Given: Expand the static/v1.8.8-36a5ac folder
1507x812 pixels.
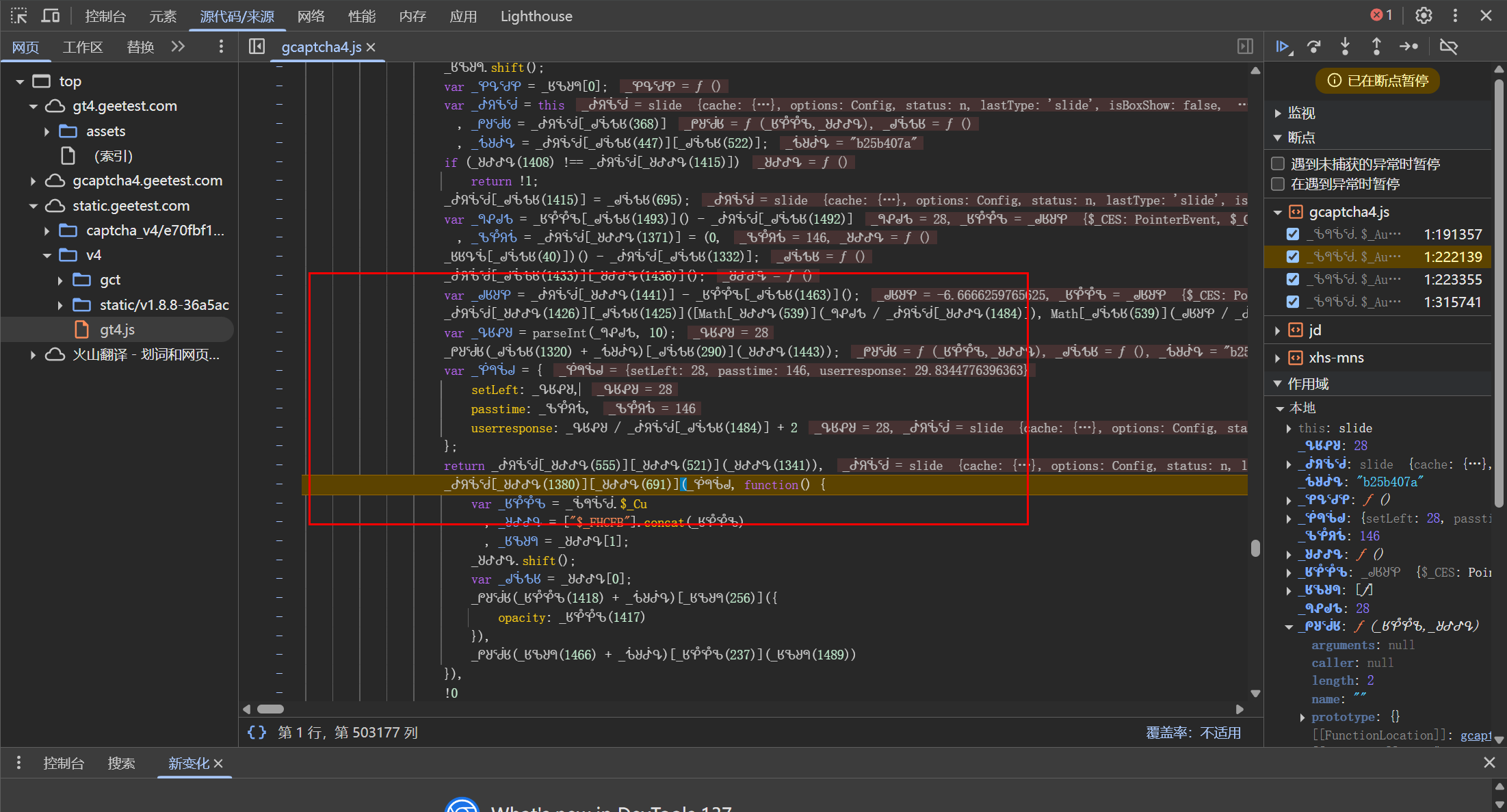Looking at the screenshot, I should [60, 305].
